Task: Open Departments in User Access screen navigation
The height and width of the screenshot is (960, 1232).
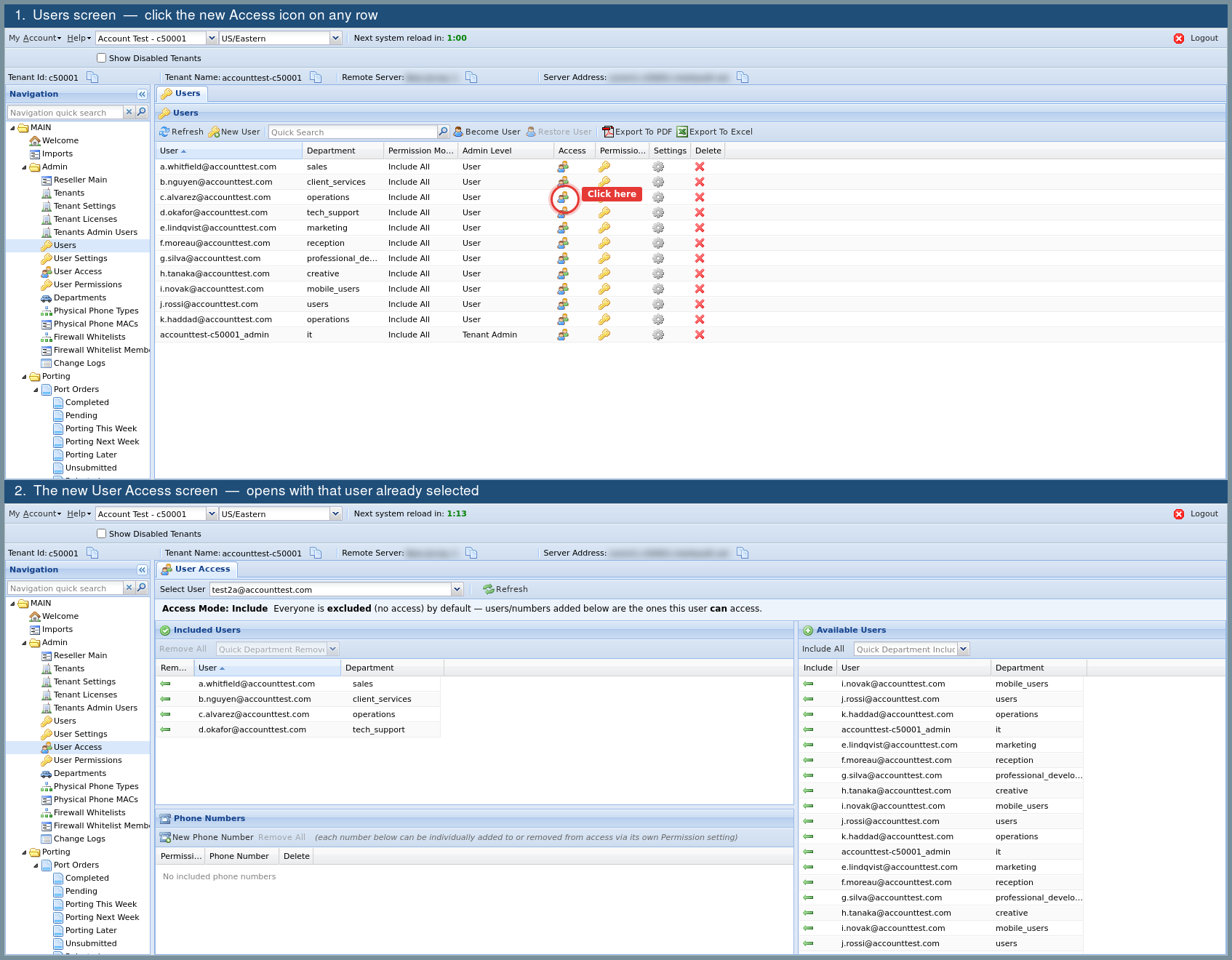Action: (x=80, y=773)
